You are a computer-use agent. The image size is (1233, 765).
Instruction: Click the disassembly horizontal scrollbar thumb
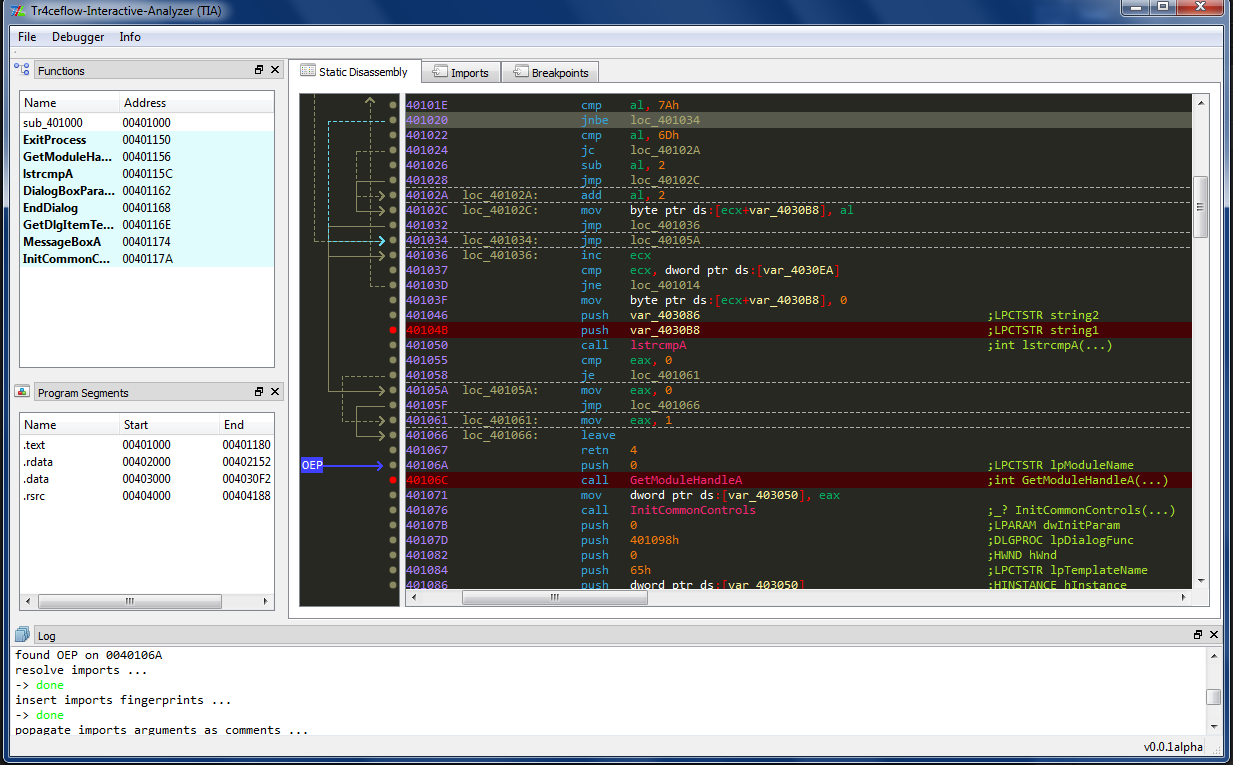(x=555, y=598)
